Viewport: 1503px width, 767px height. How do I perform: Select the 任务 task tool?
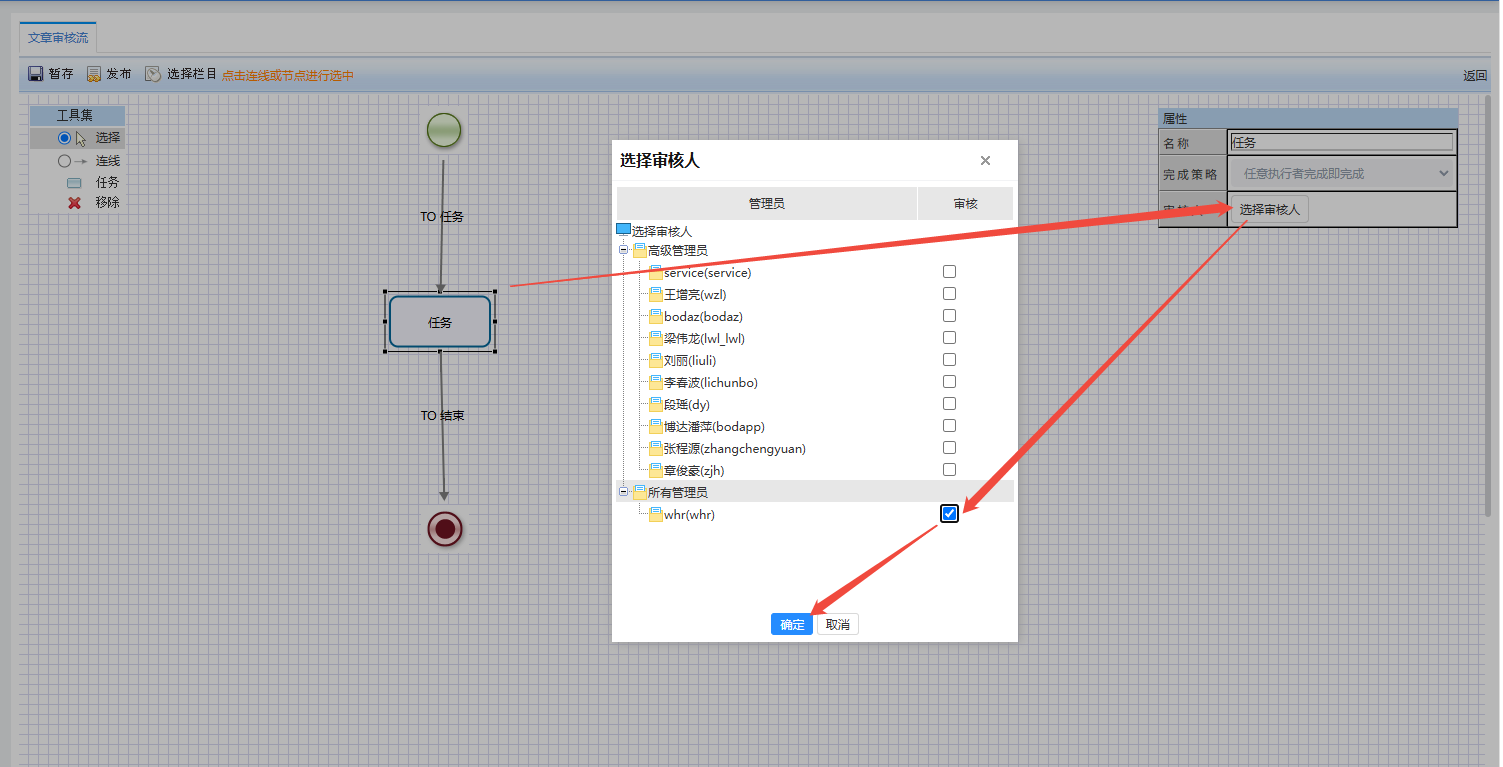click(x=74, y=183)
